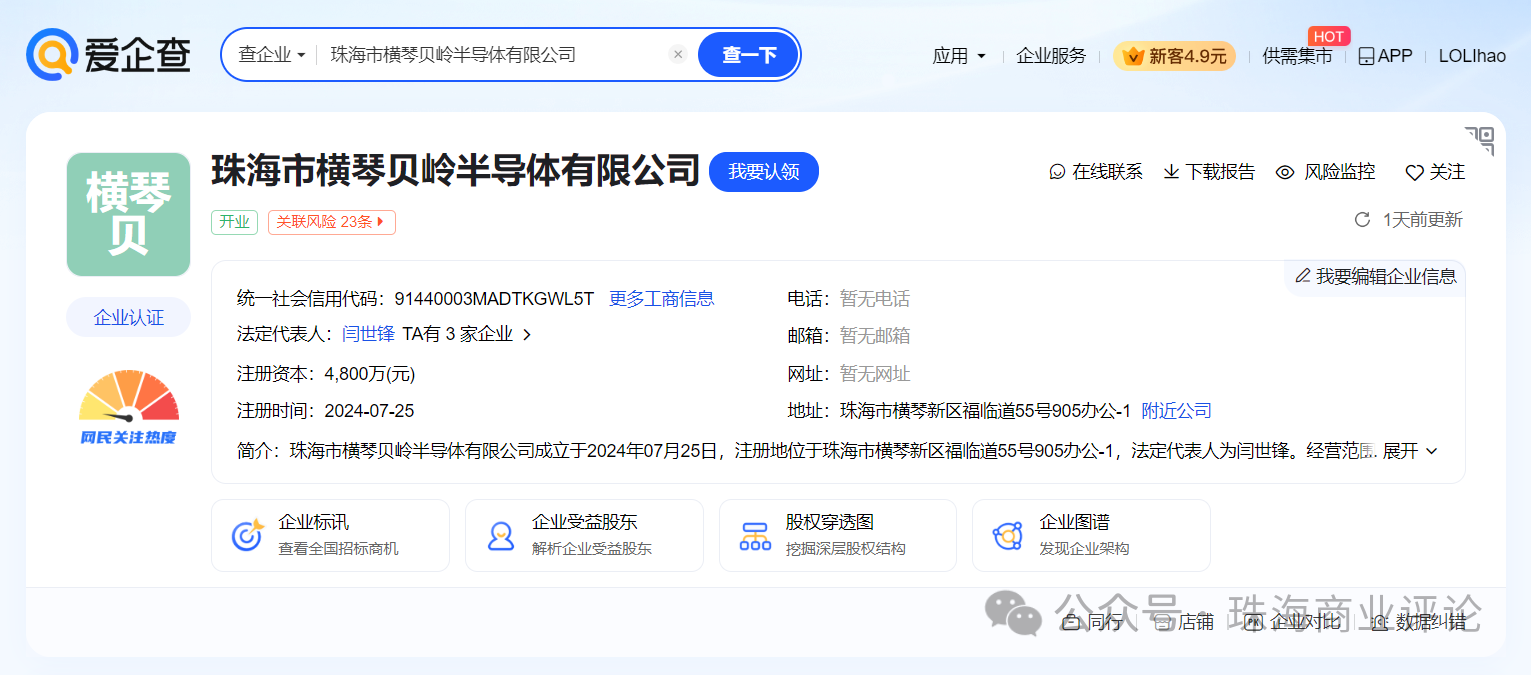The height and width of the screenshot is (675, 1531).
Task: Expand the TA有3家企业 chevron
Action: 527,335
